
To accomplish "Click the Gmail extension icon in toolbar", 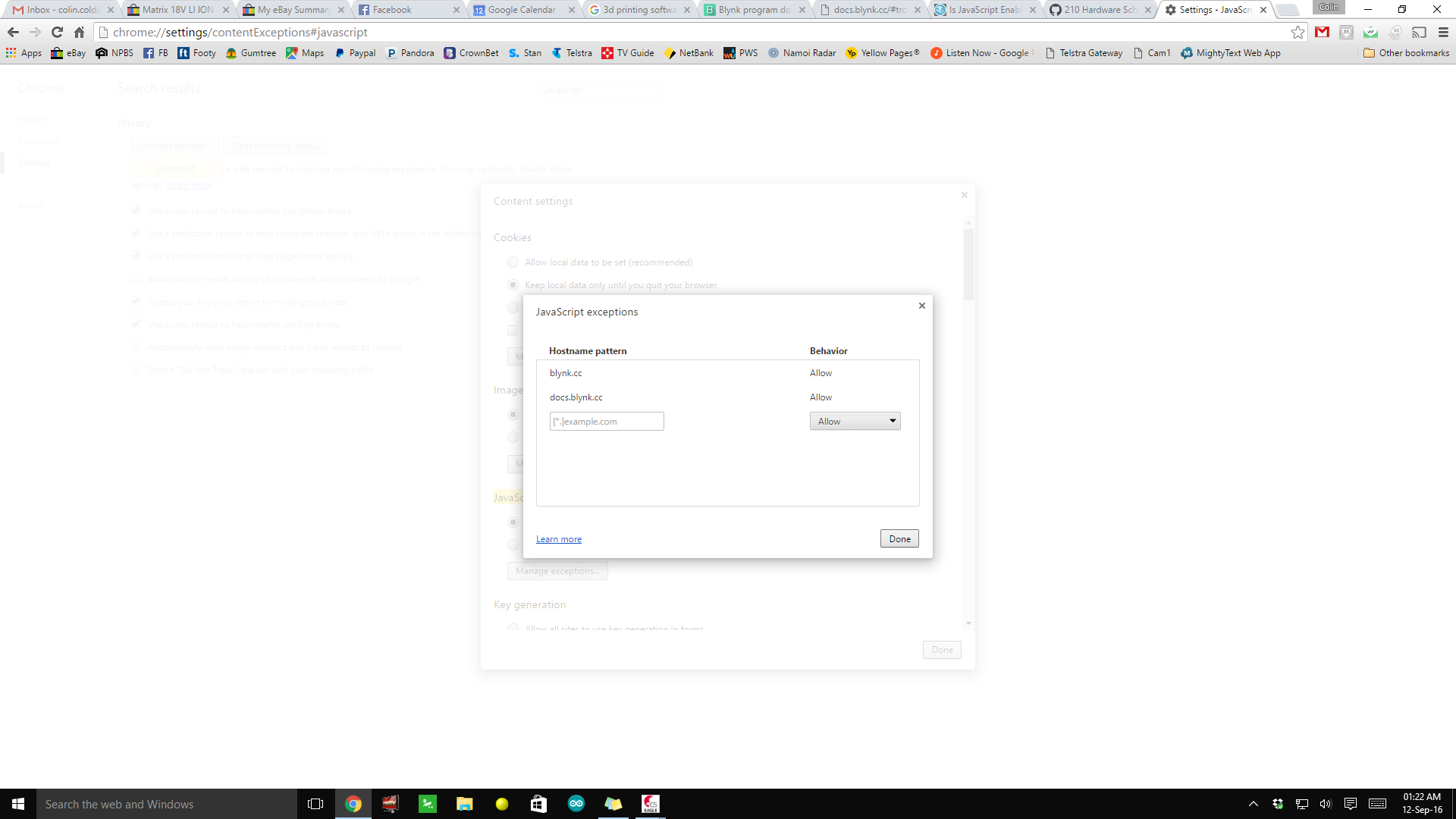I will (x=1322, y=33).
